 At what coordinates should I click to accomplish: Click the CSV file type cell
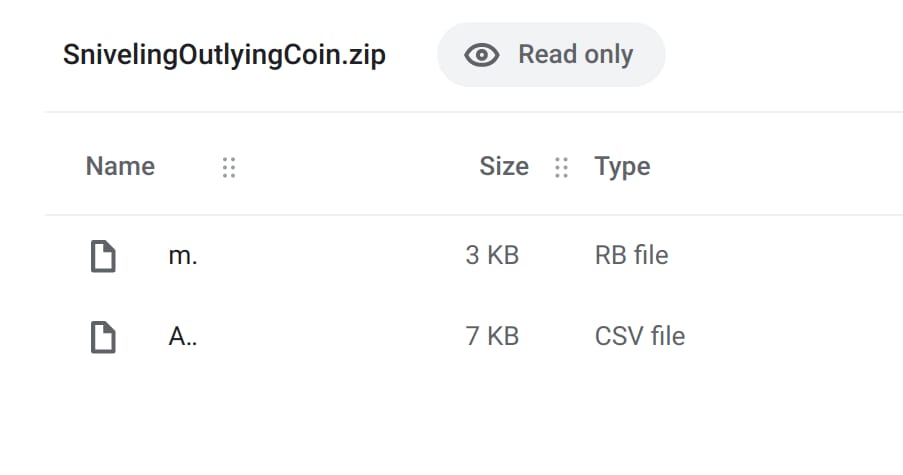(640, 336)
